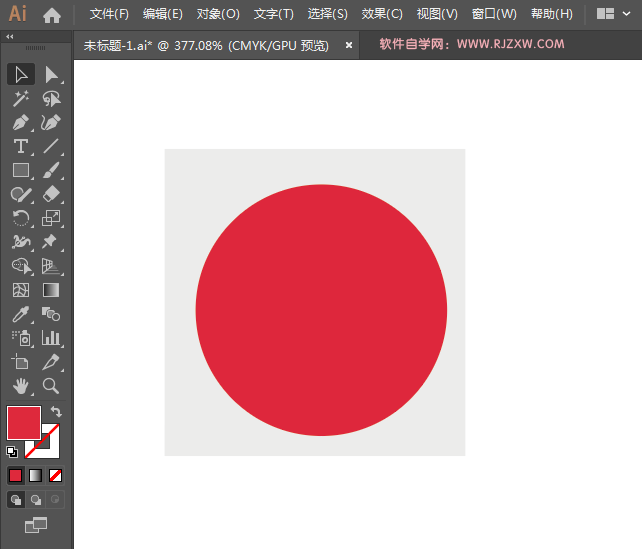This screenshot has height=549, width=642.
Task: Select the Pen tool
Action: 20,123
